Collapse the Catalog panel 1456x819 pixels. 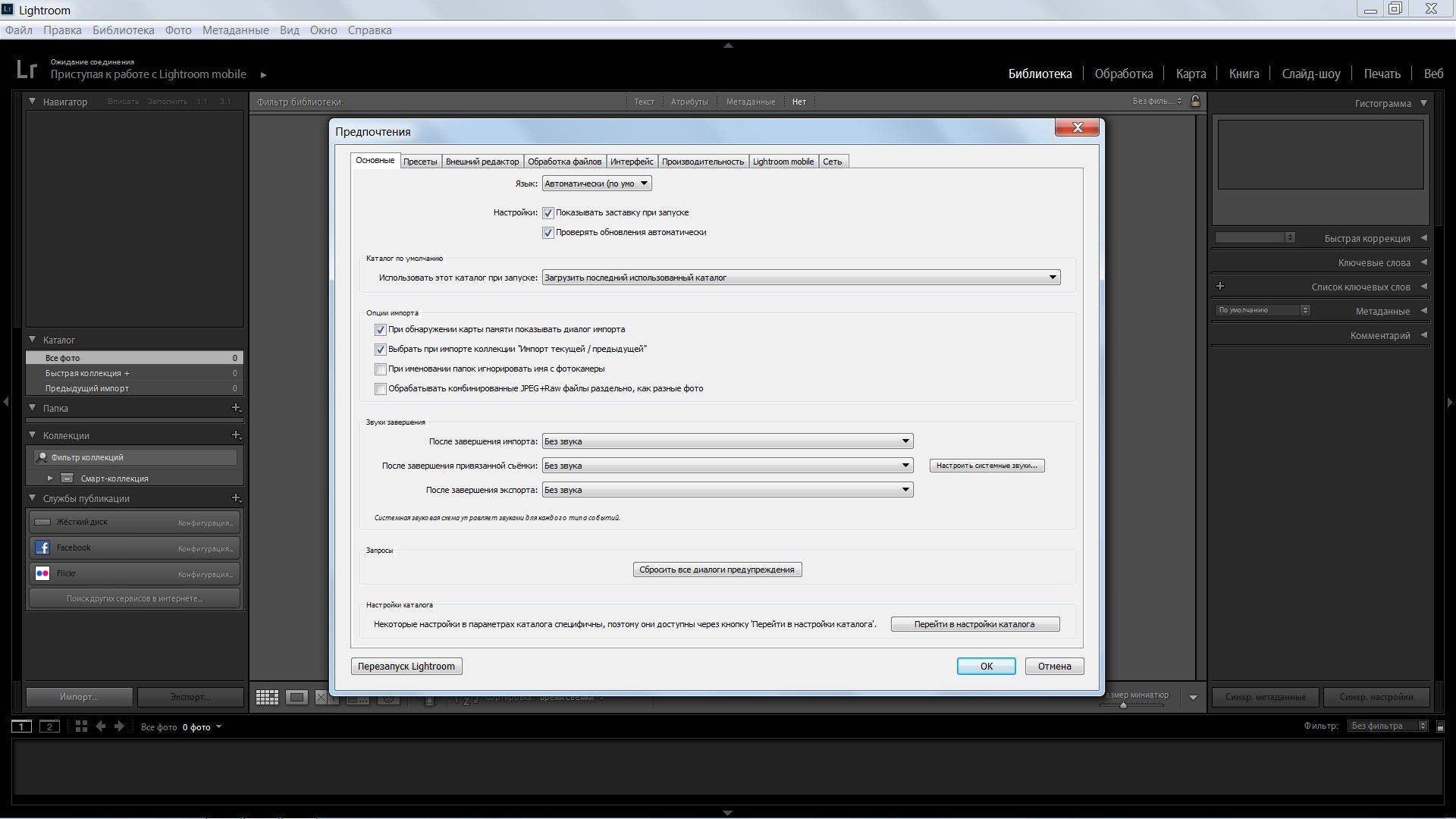[33, 340]
